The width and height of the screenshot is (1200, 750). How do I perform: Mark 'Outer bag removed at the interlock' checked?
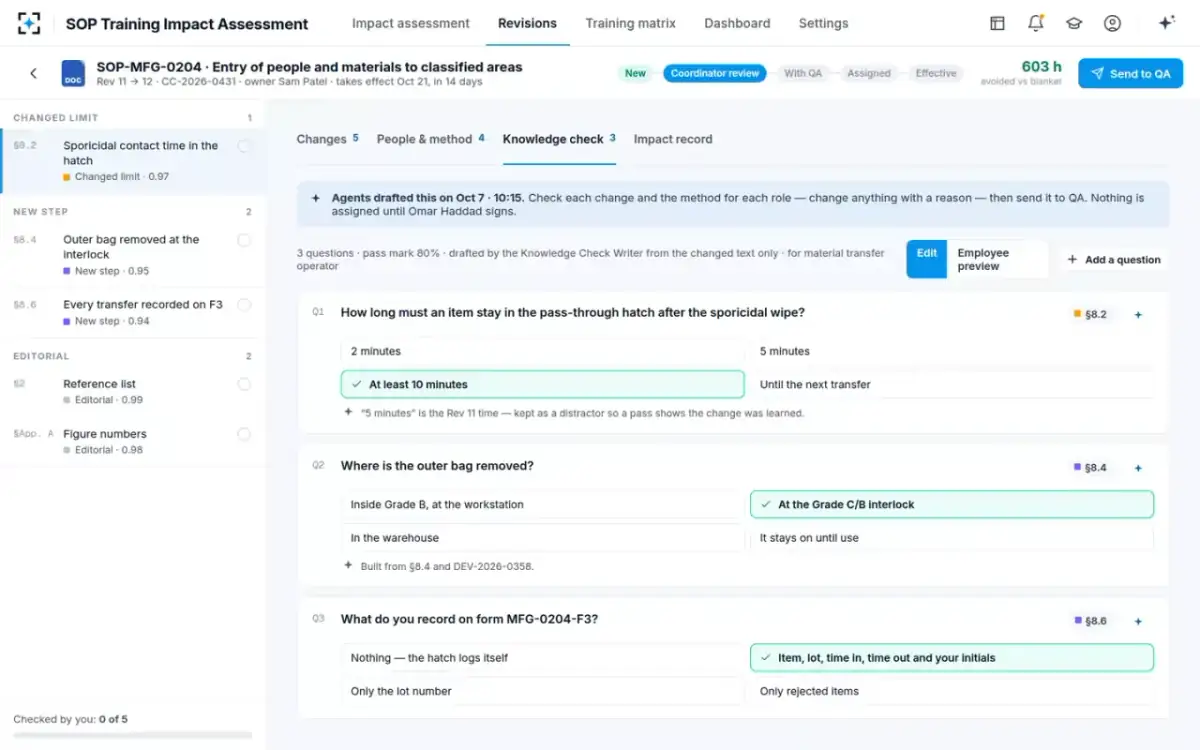click(244, 240)
